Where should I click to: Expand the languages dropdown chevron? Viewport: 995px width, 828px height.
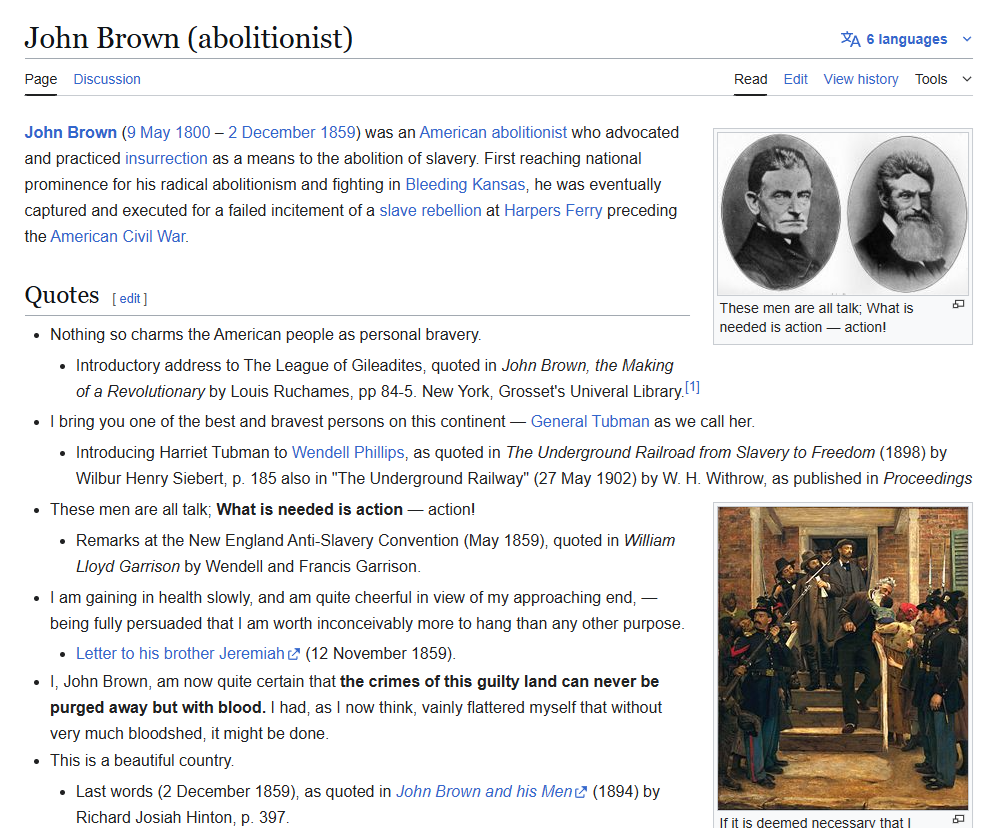966,39
